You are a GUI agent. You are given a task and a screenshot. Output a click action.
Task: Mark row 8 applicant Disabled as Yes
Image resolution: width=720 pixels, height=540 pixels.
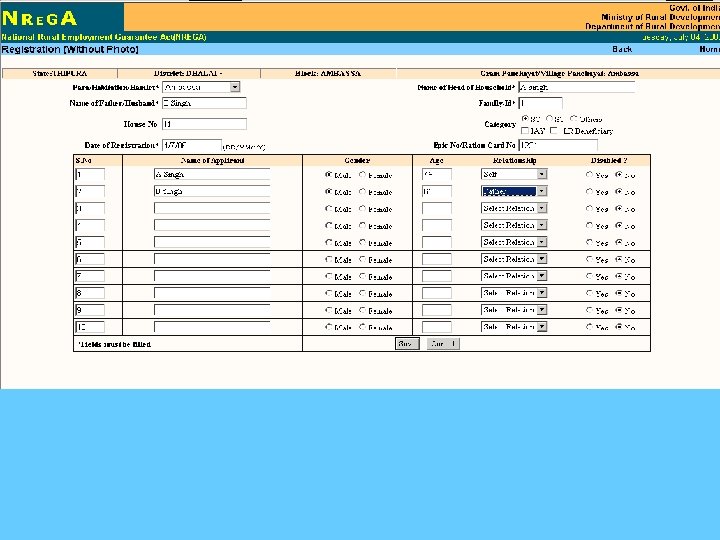point(589,293)
